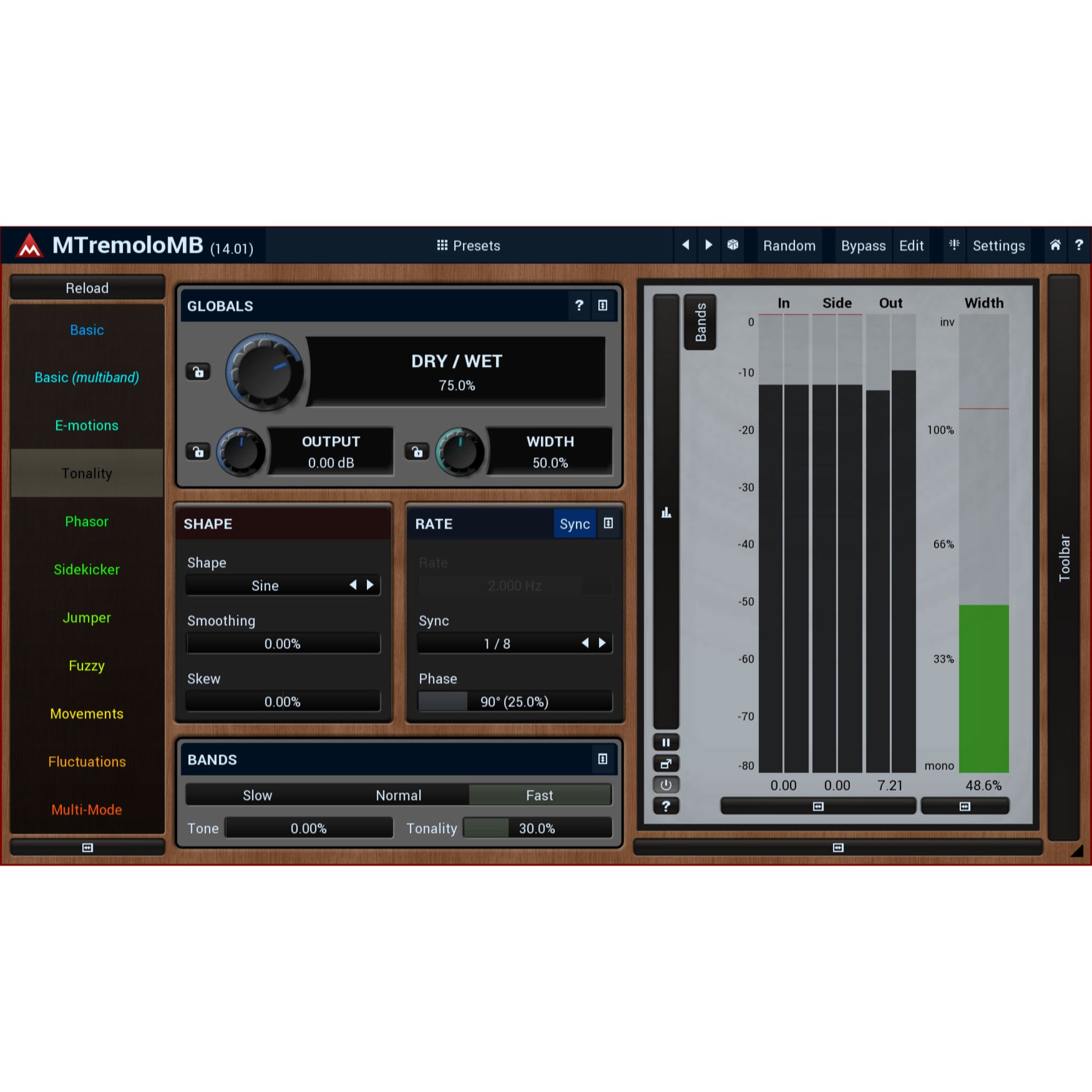The width and height of the screenshot is (1092, 1092).
Task: Toggle the Width lock icon
Action: (417, 452)
